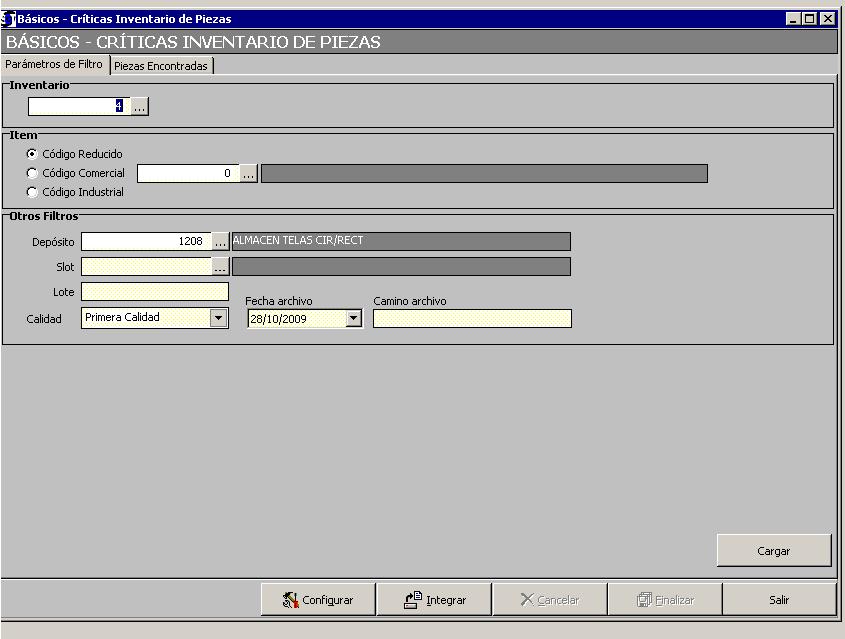
Task: Click the Integrar button with document icon
Action: coord(434,600)
